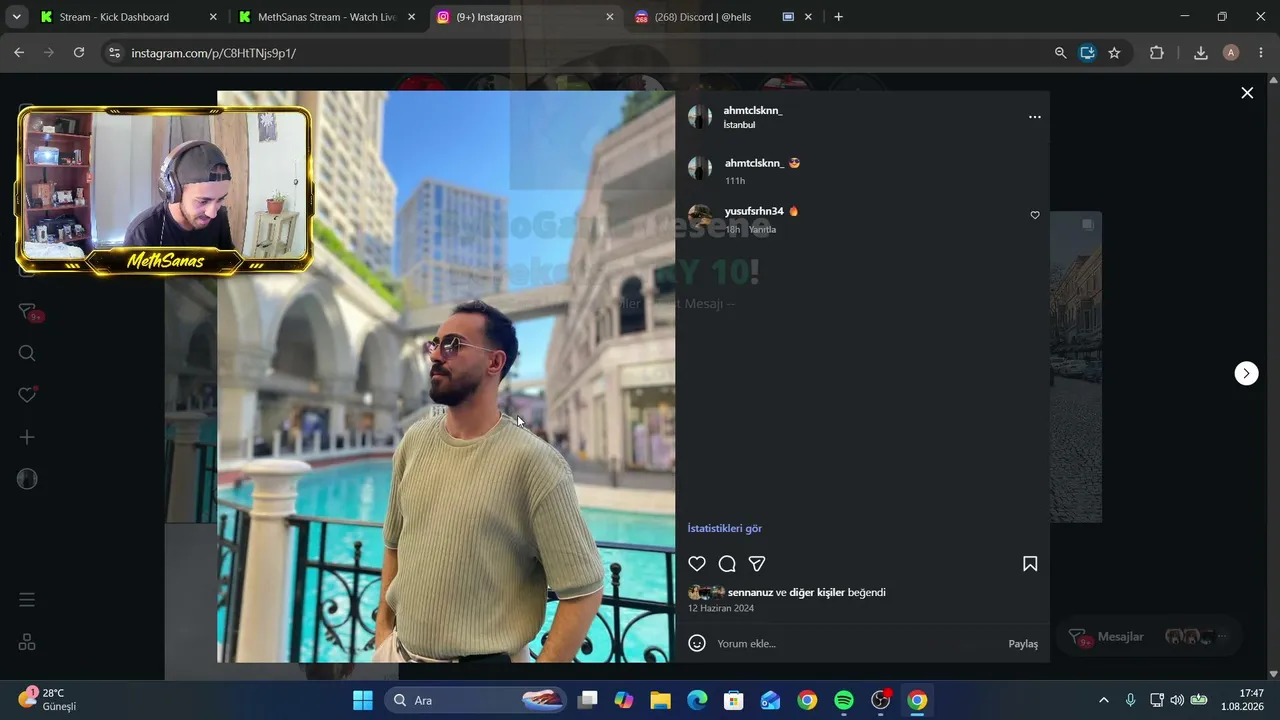This screenshot has height=720, width=1280.
Task: Bookmark this page with the star
Action: 1114,53
